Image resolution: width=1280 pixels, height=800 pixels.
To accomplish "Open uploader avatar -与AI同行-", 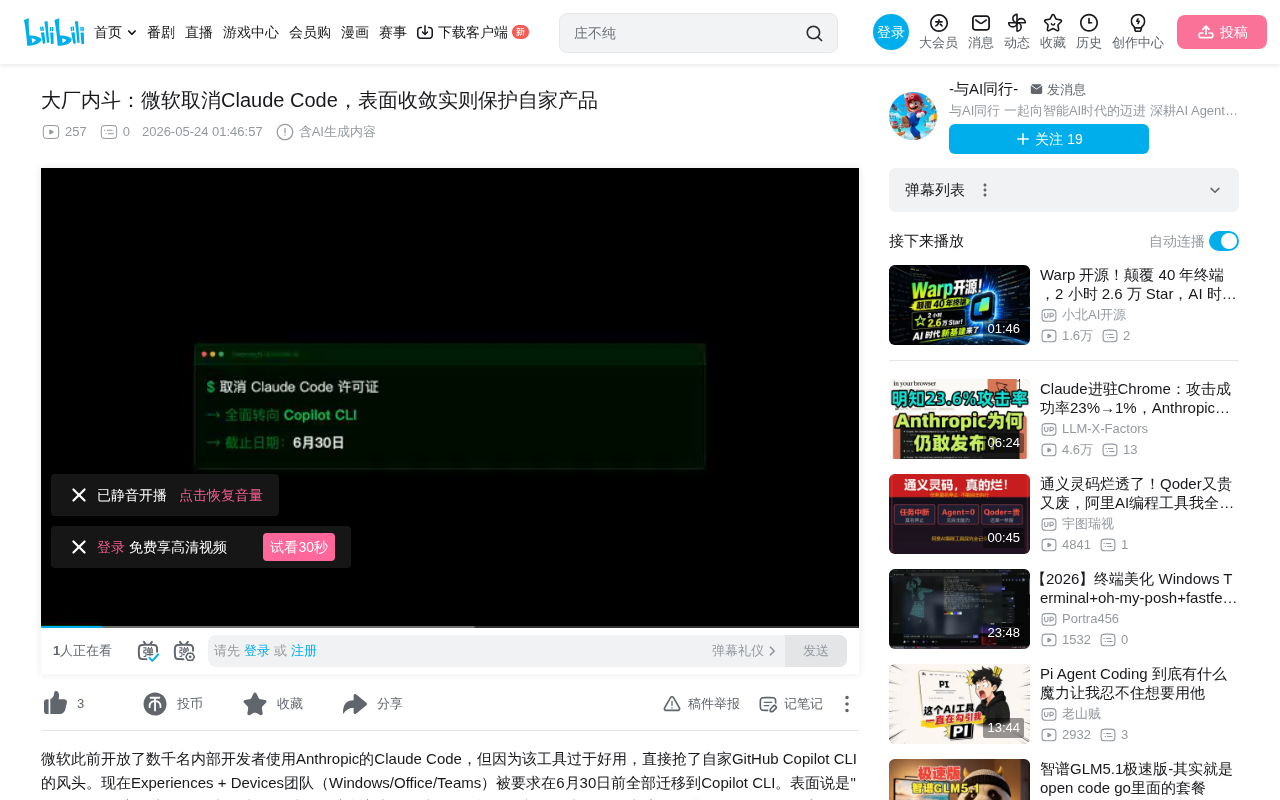I will [x=913, y=116].
